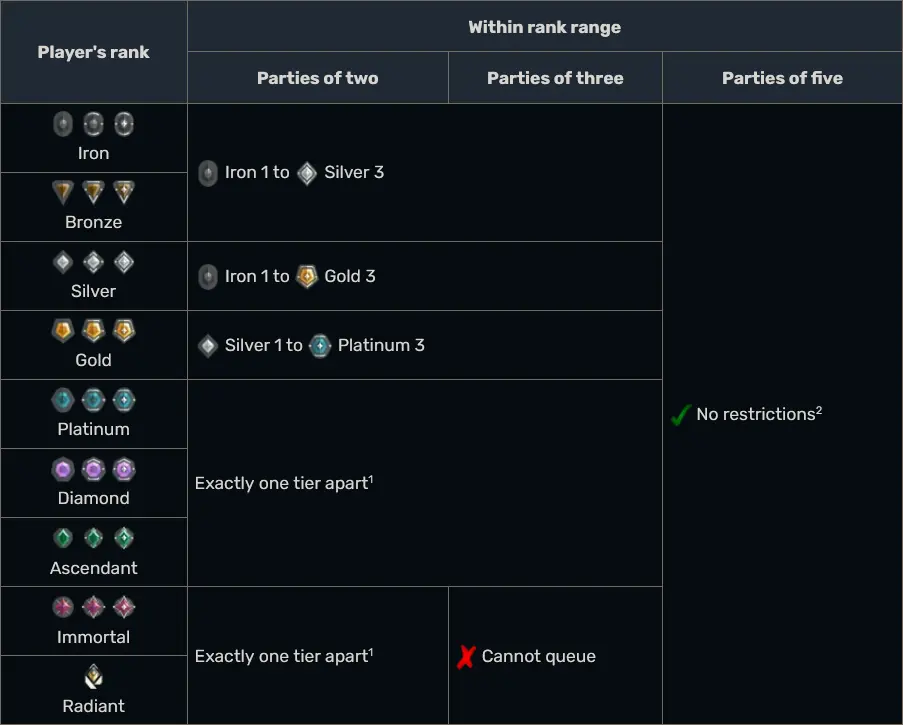
Task: Click the Platinum icon beside Platinum 3
Action: (x=320, y=345)
